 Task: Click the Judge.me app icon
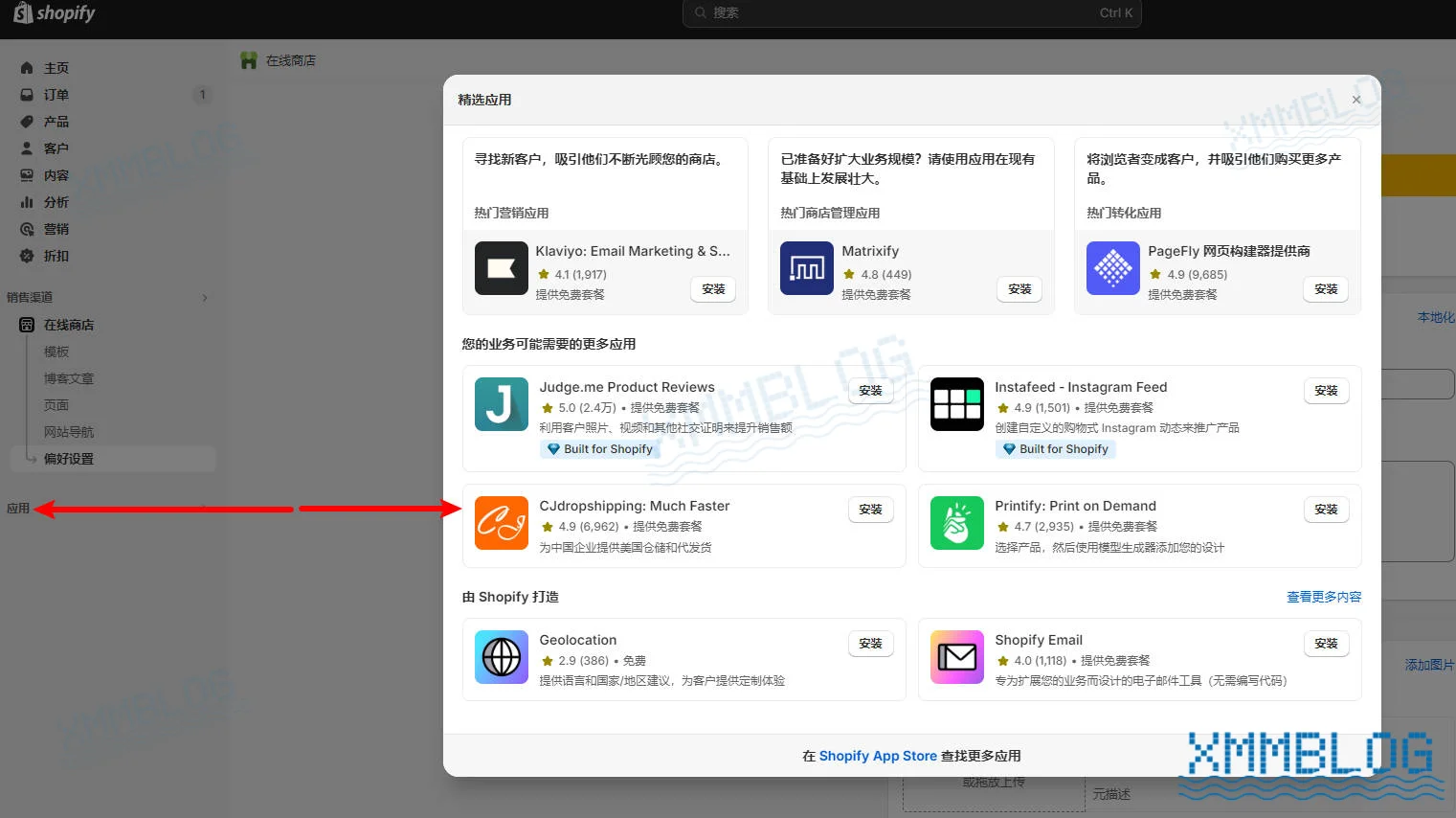[501, 404]
